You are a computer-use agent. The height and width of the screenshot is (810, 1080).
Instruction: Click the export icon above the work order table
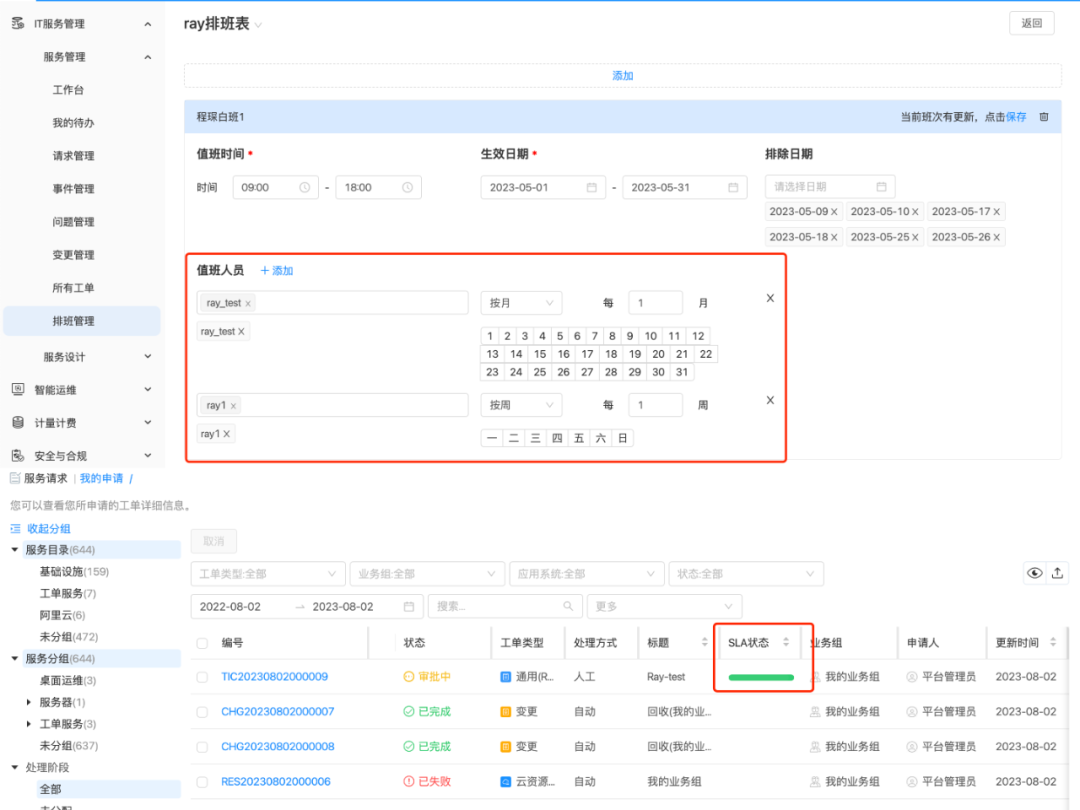pyautogui.click(x=1059, y=572)
